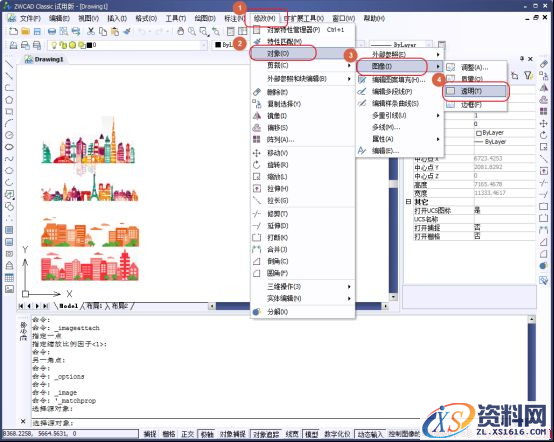
Task: Click the Cut scissors toolbar icon
Action: [x=91, y=31]
